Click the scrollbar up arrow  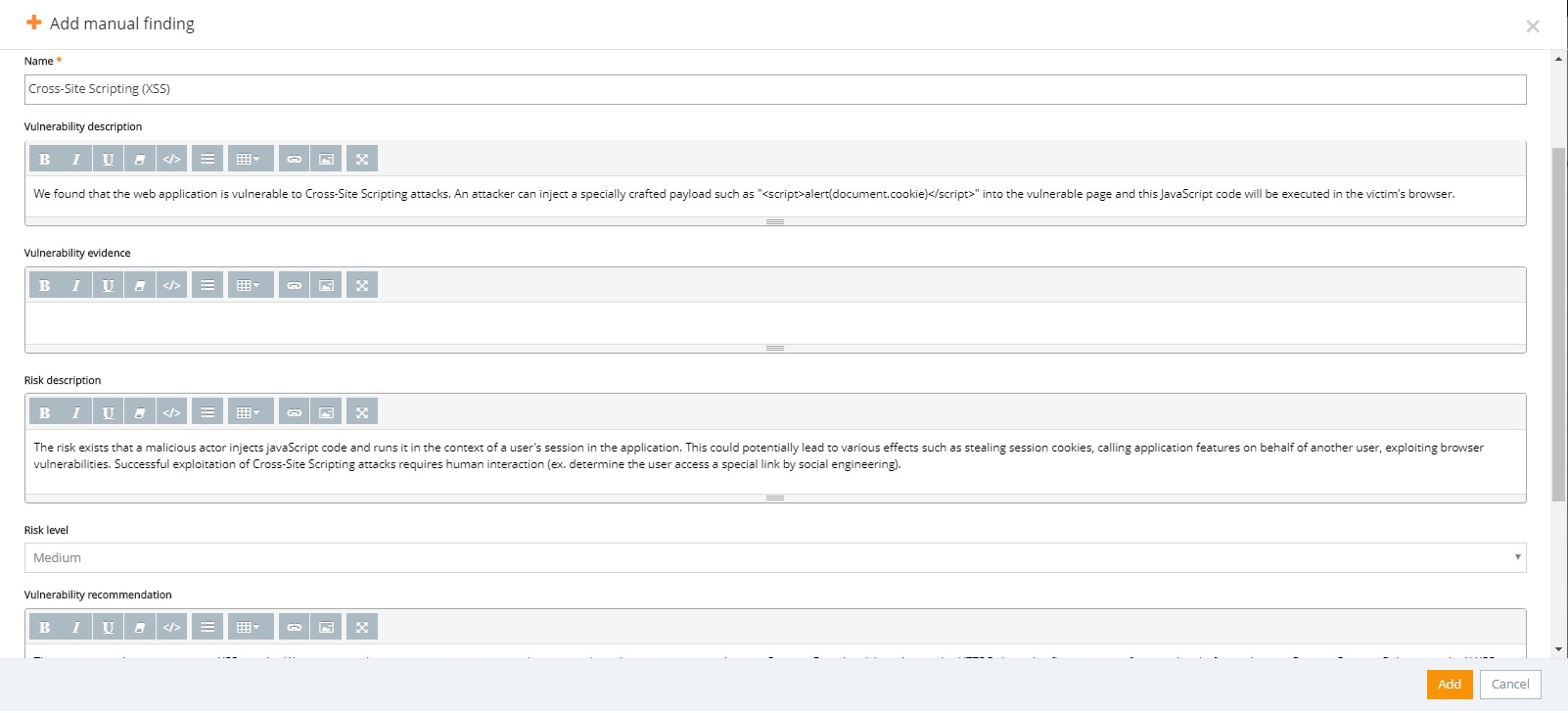(1559, 59)
